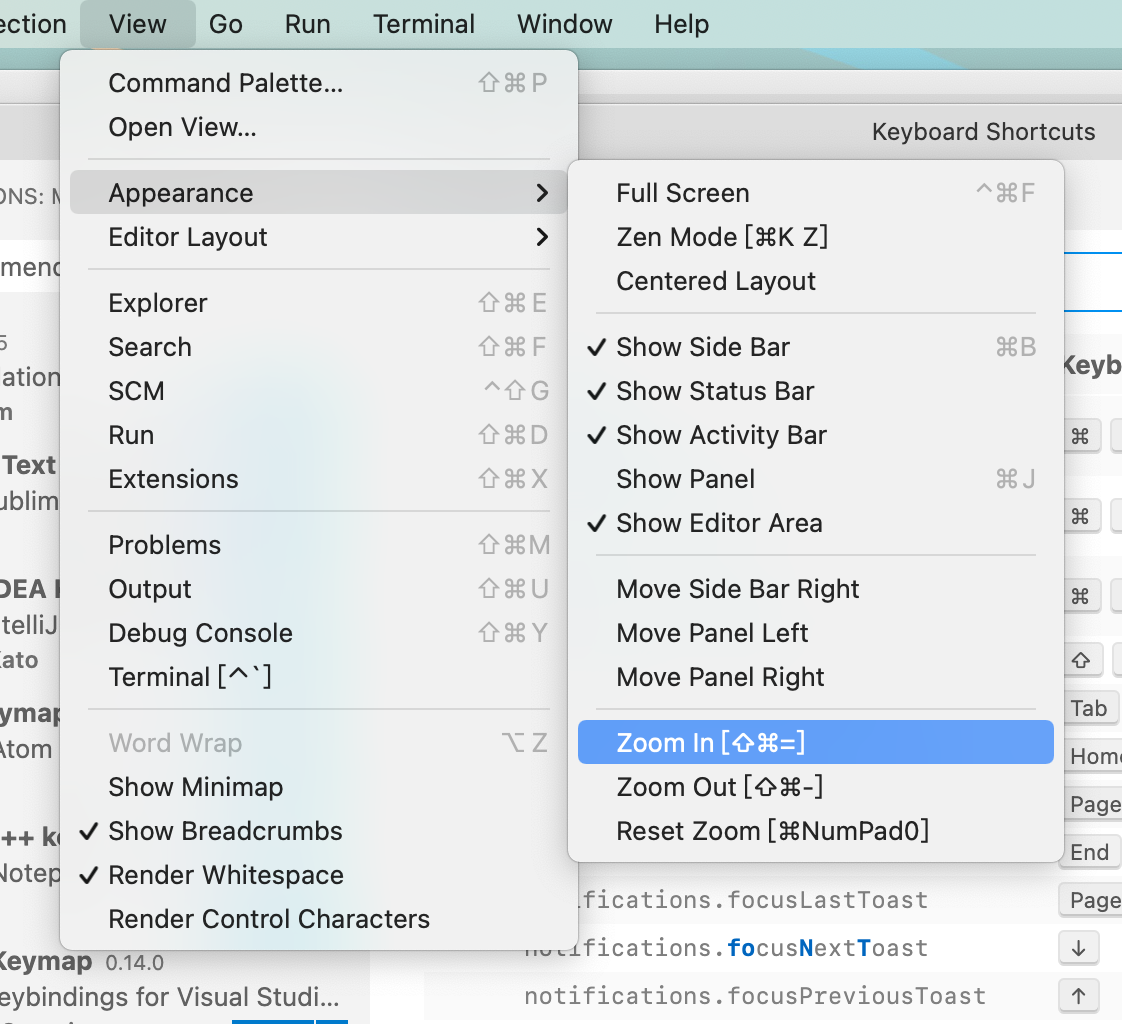Click the Tab keycap icon
The image size is (1122, 1024).
tap(1090, 708)
